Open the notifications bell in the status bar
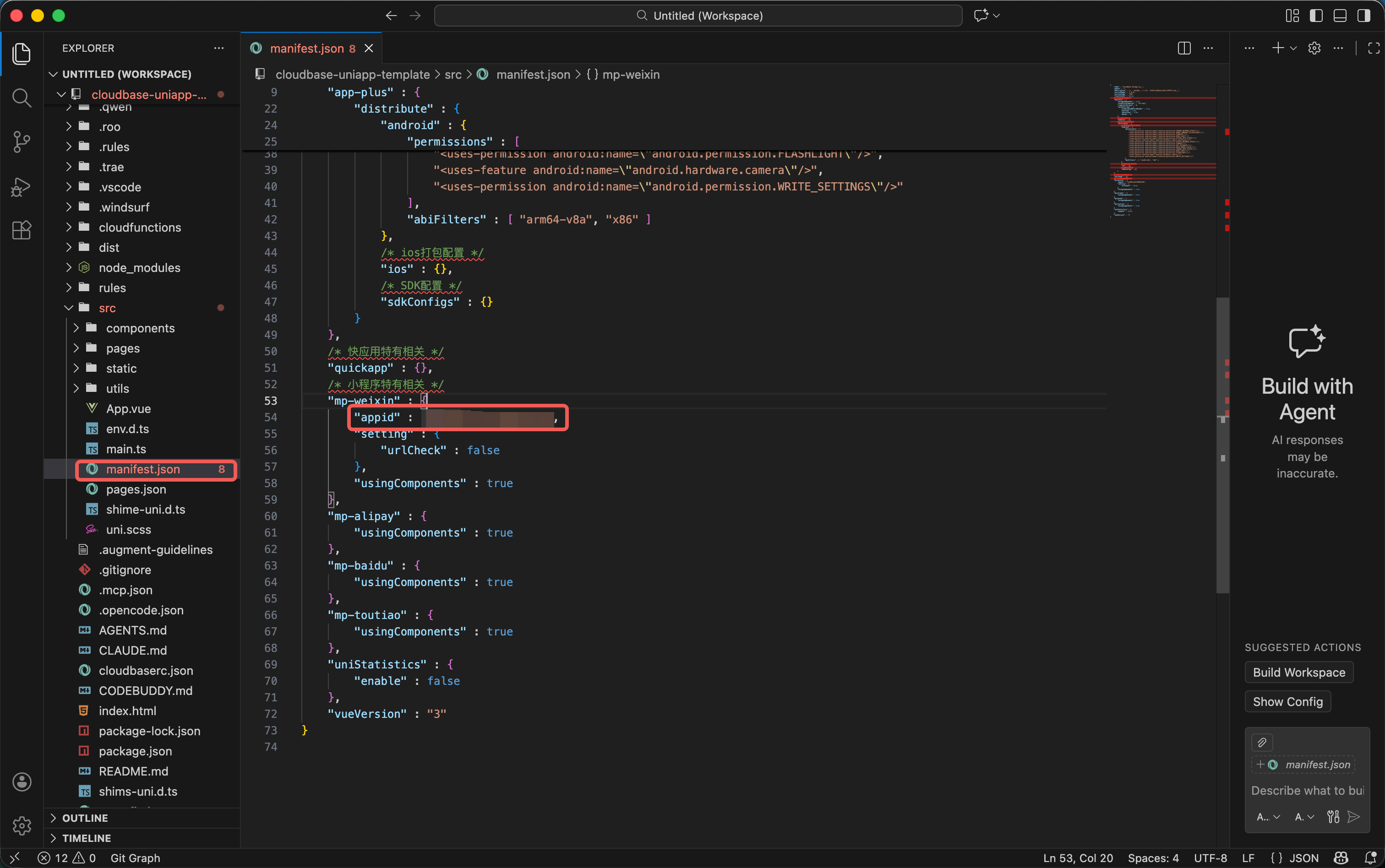The image size is (1385, 868). [x=1370, y=857]
